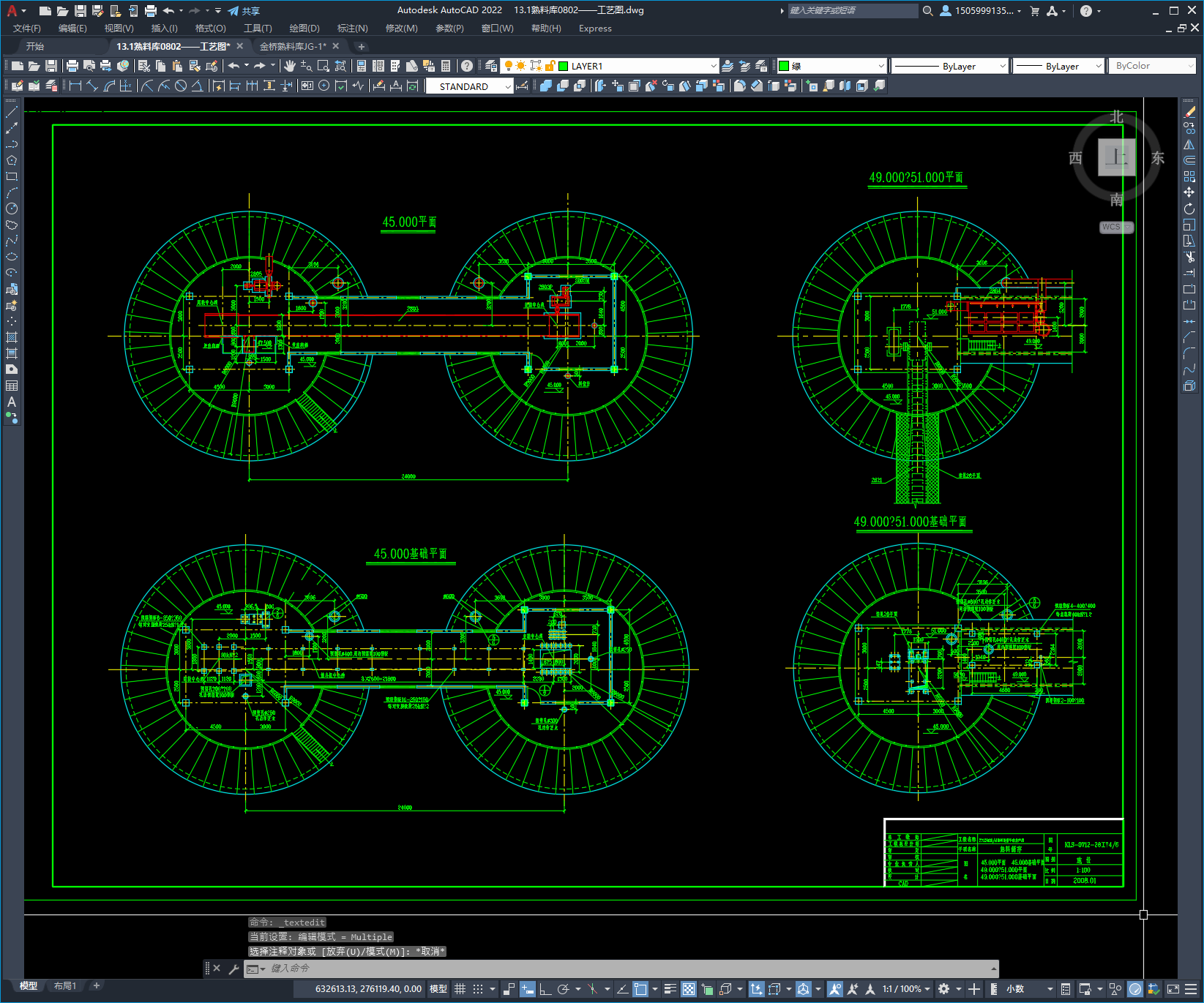1204x1003 pixels.
Task: Open the green 绿 color control
Action: point(831,66)
